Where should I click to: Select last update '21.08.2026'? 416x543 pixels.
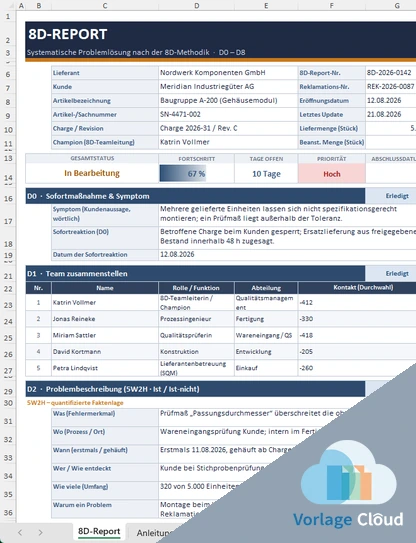(391, 114)
